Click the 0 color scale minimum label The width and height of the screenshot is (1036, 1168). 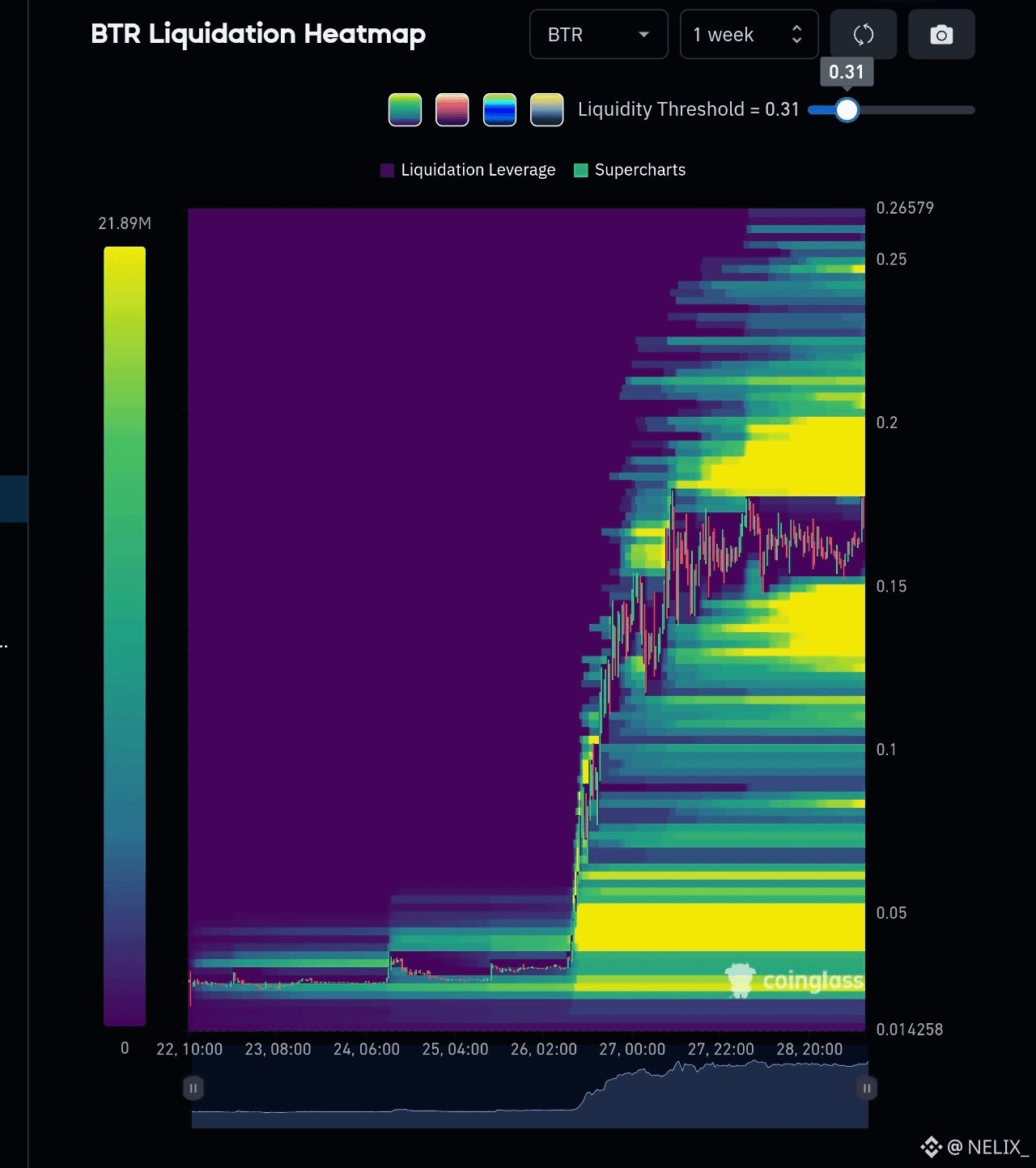125,1048
